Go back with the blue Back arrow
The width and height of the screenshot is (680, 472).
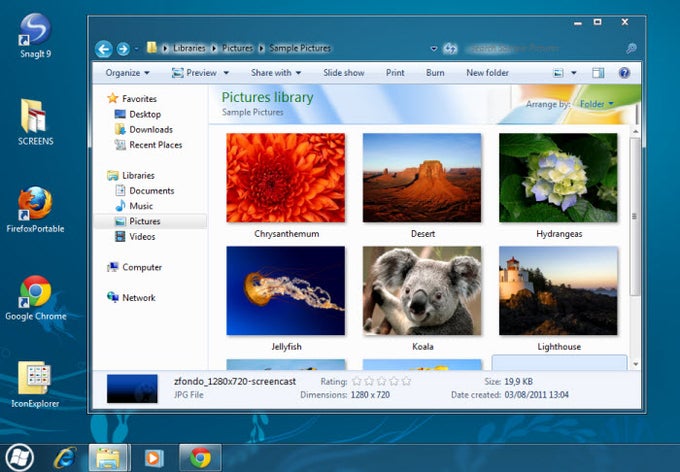pyautogui.click(x=104, y=49)
